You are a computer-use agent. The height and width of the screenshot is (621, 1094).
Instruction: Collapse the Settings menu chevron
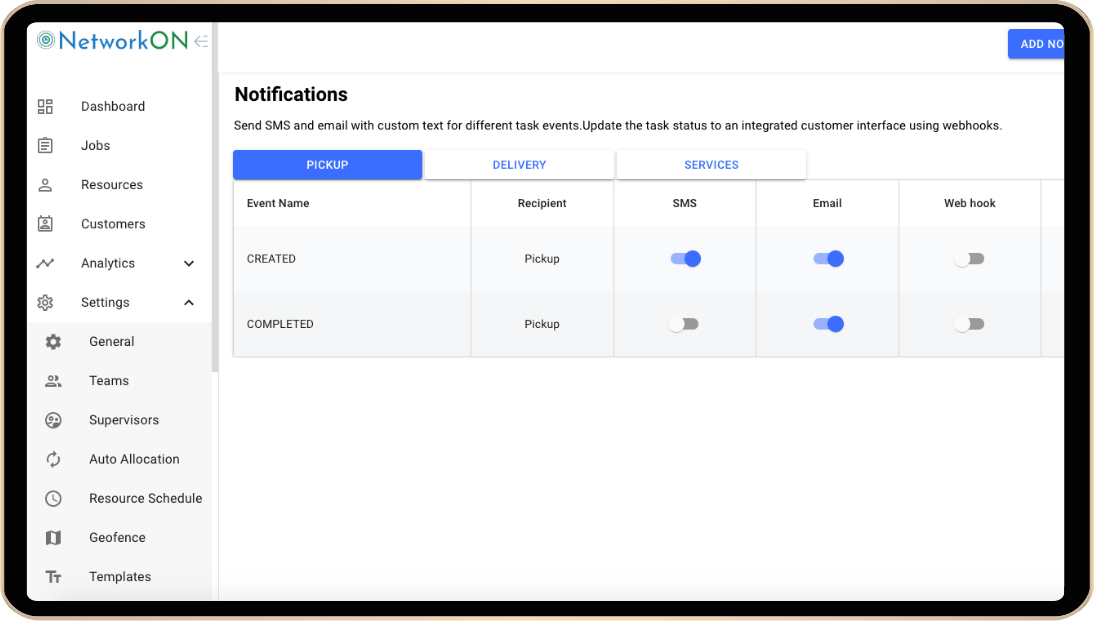189,303
